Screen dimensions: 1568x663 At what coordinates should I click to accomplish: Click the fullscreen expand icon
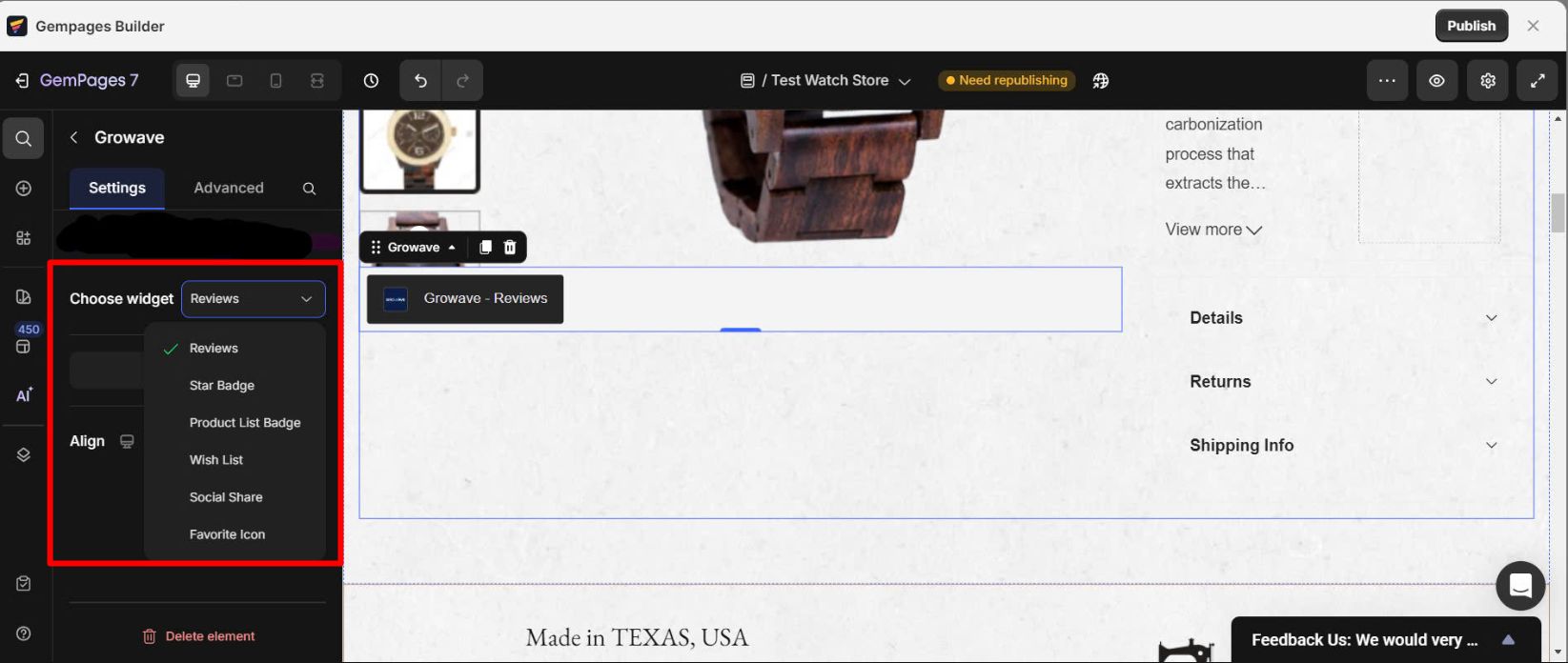1537,81
